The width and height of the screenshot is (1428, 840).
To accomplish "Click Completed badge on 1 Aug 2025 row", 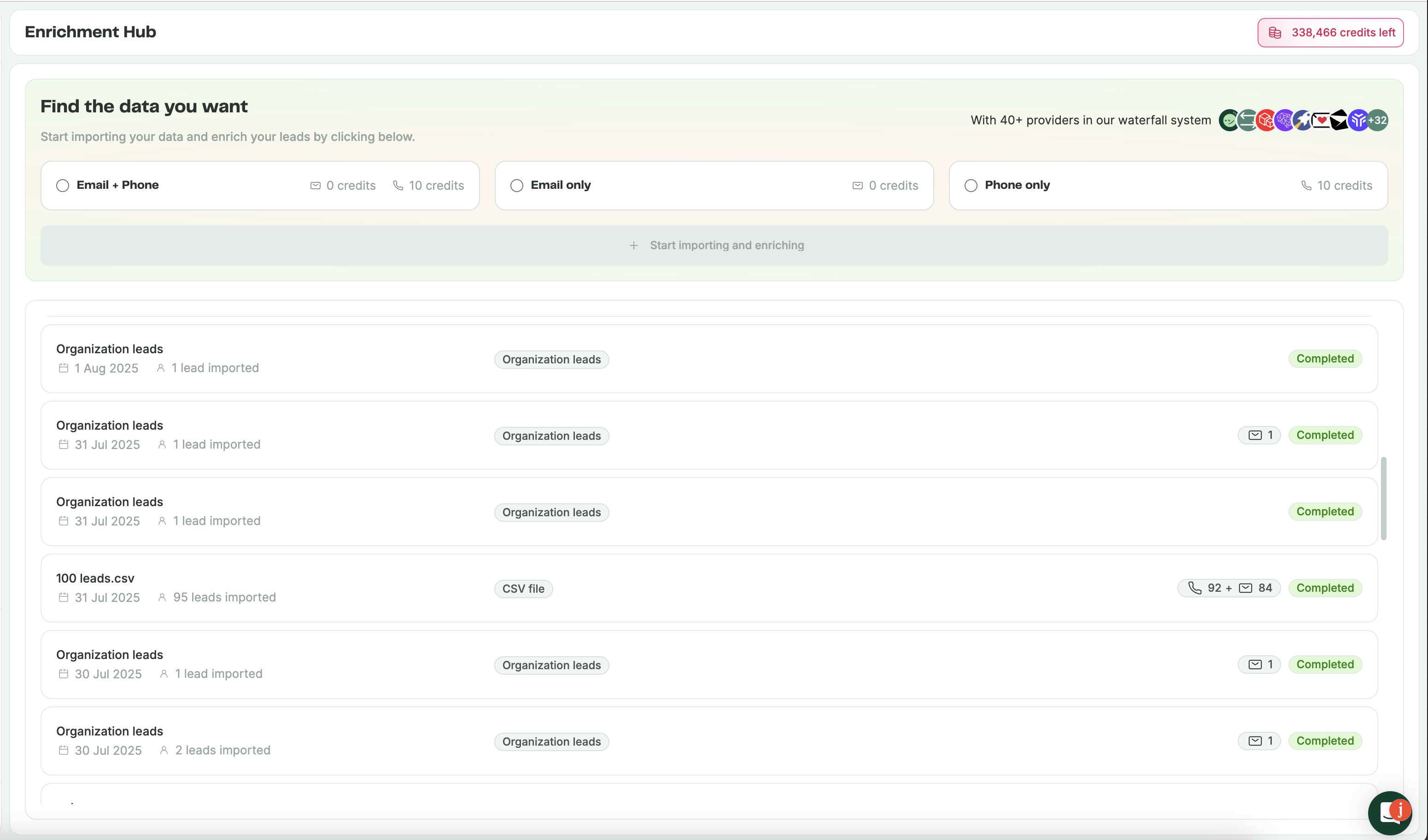I will coord(1324,359).
